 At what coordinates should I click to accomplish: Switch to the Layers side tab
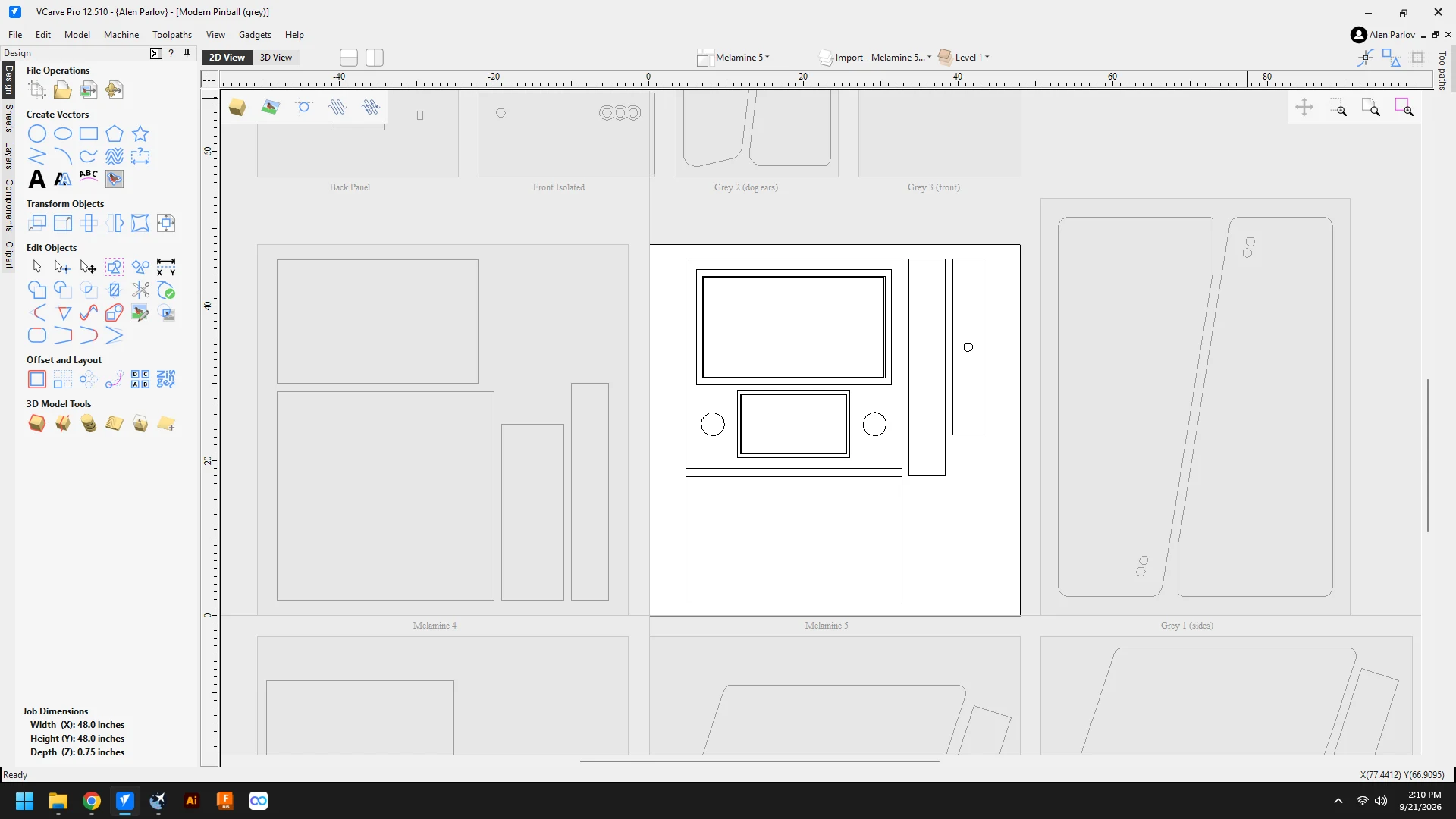click(x=9, y=155)
